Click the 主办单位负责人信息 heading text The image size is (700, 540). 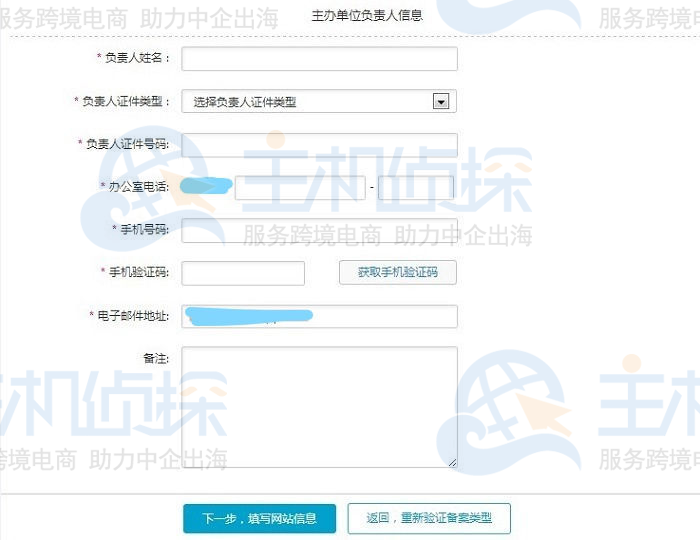367,16
